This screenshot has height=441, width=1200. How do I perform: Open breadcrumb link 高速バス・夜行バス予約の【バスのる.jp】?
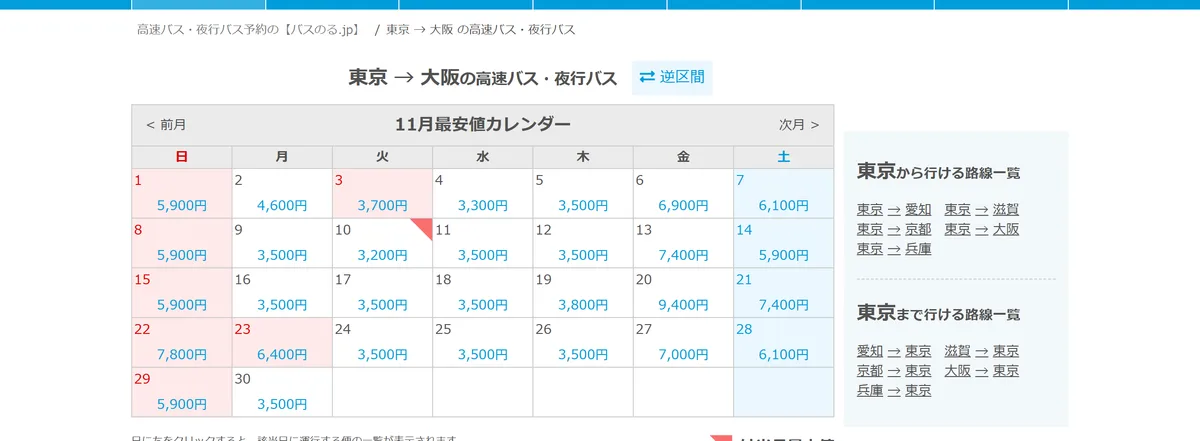point(249,30)
